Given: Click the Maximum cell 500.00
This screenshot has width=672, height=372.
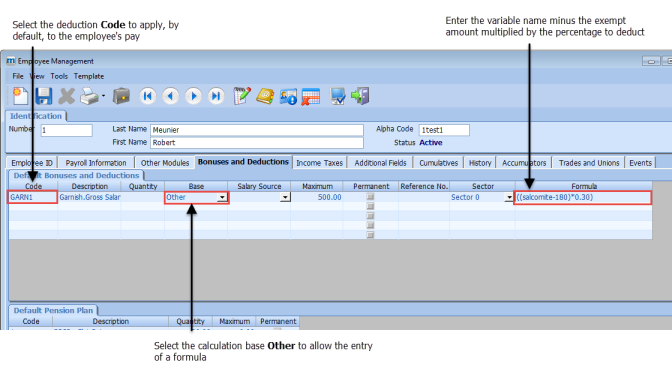Looking at the screenshot, I should pos(317,197).
